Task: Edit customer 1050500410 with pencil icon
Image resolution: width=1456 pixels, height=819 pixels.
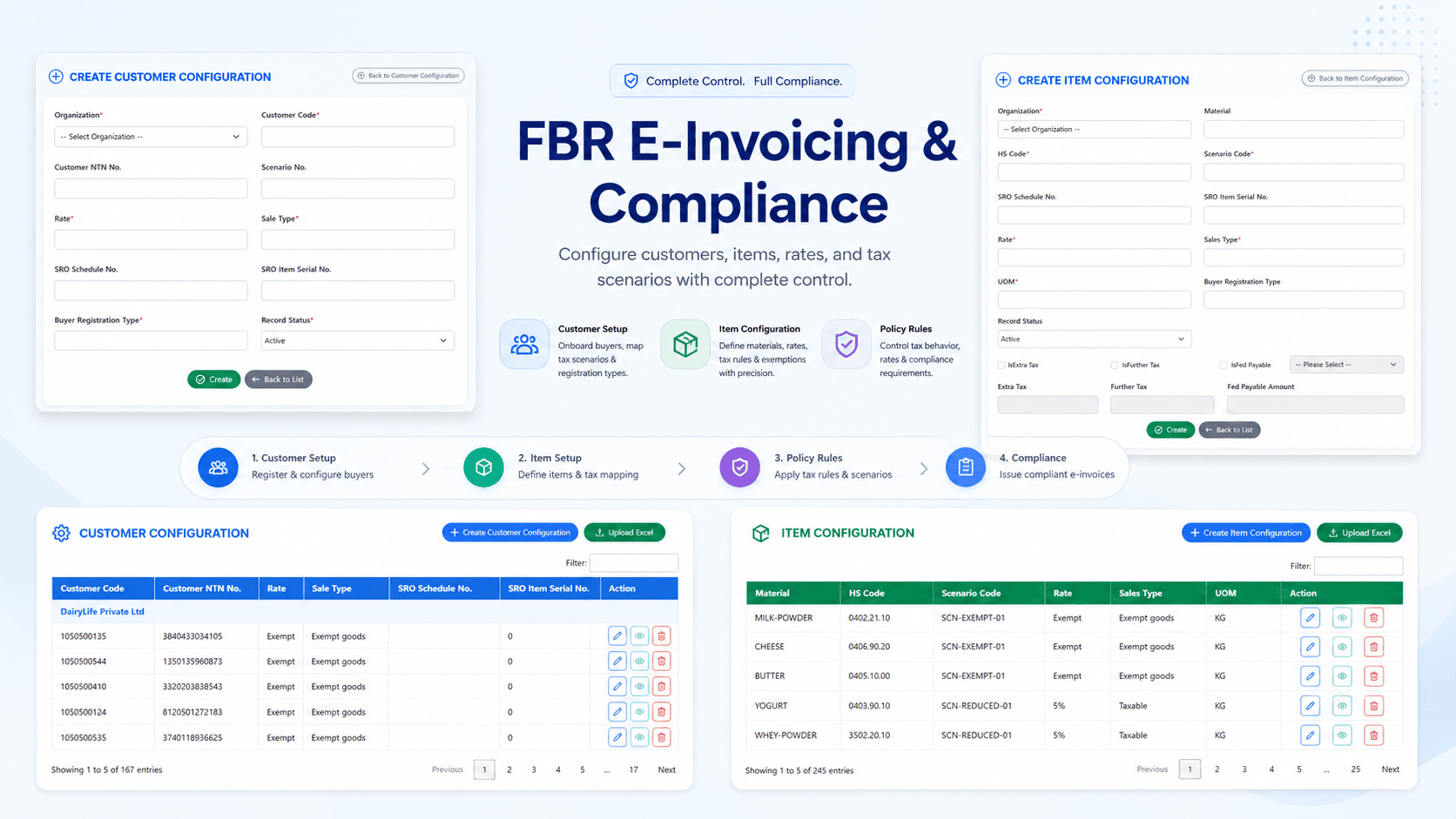Action: [x=617, y=687]
